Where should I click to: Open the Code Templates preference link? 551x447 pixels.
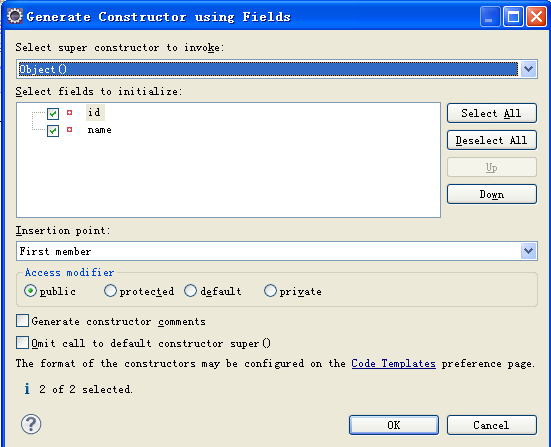[393, 363]
